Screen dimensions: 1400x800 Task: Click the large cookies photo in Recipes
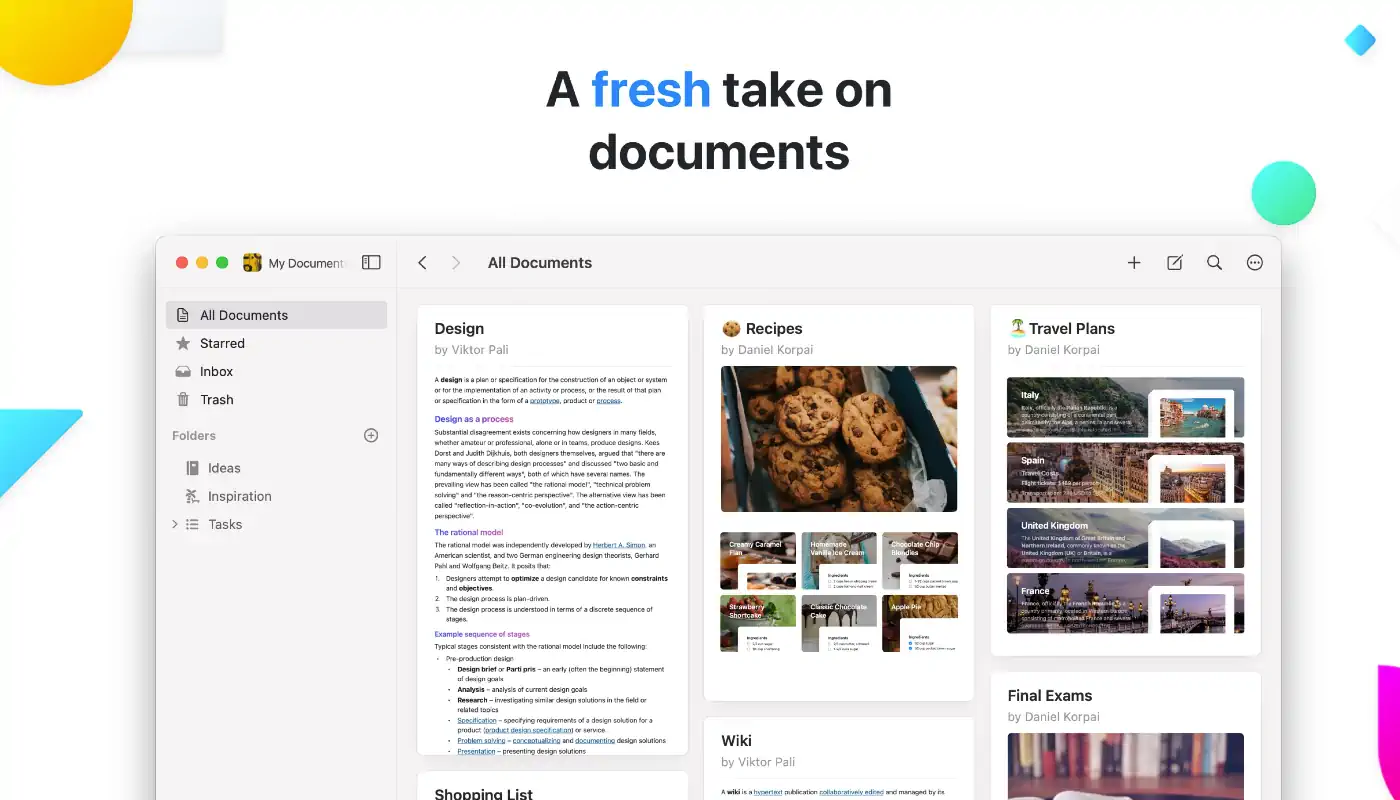tap(839, 439)
